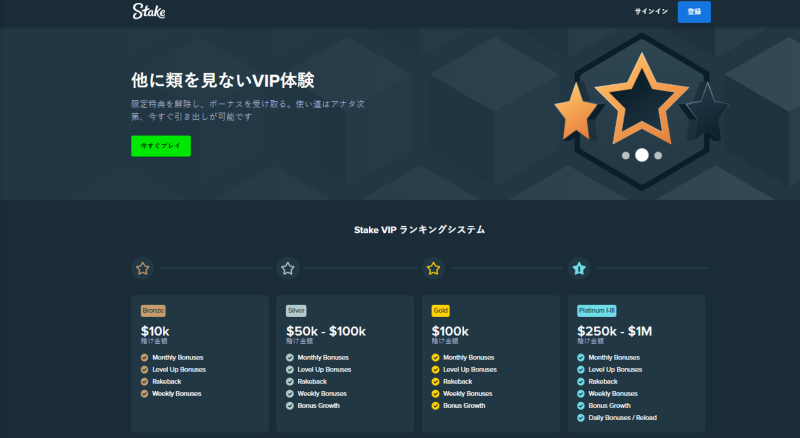Click the Stake logo in header
The width and height of the screenshot is (800, 438).
tap(148, 11)
